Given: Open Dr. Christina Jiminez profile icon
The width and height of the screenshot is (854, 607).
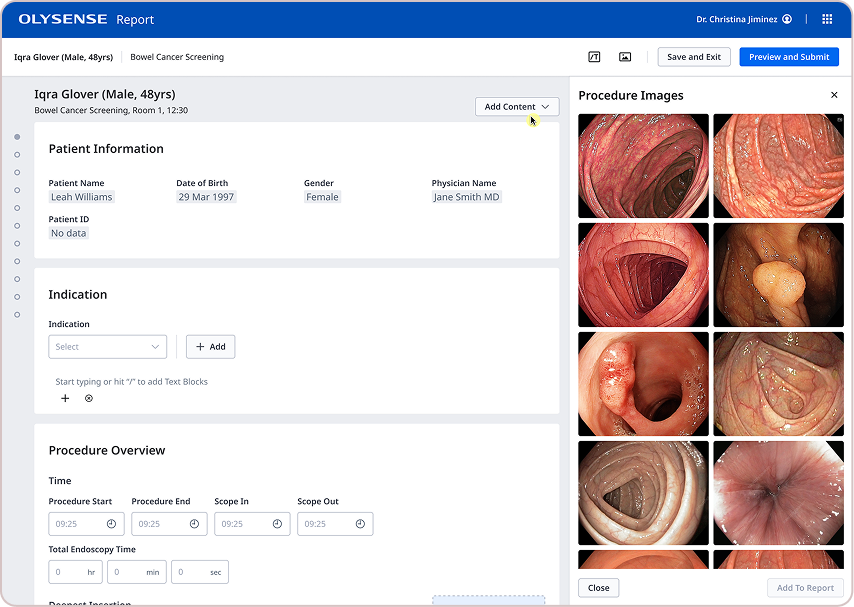Looking at the screenshot, I should (x=787, y=19).
